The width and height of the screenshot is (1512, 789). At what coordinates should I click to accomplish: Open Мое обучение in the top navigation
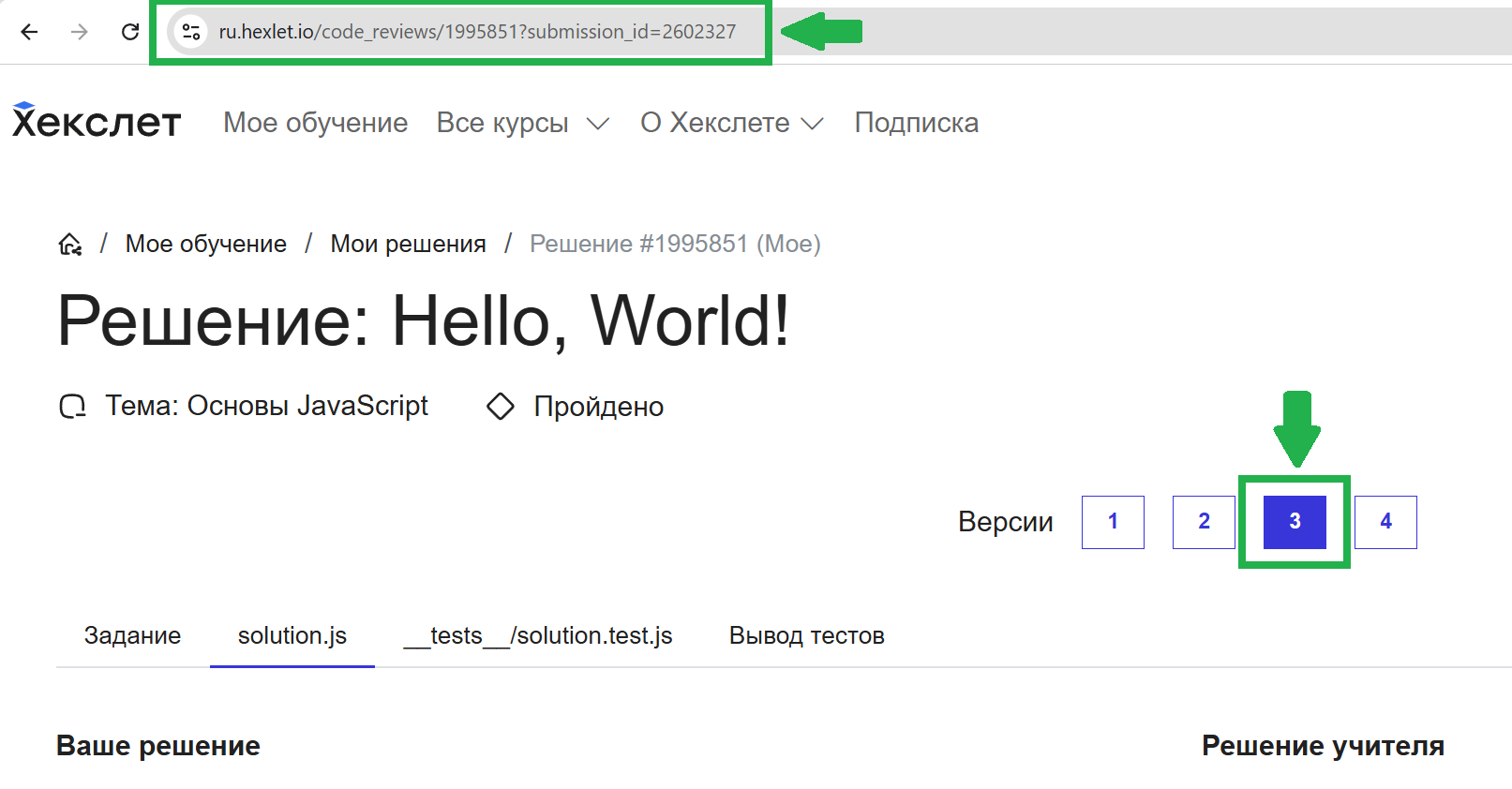(x=315, y=123)
